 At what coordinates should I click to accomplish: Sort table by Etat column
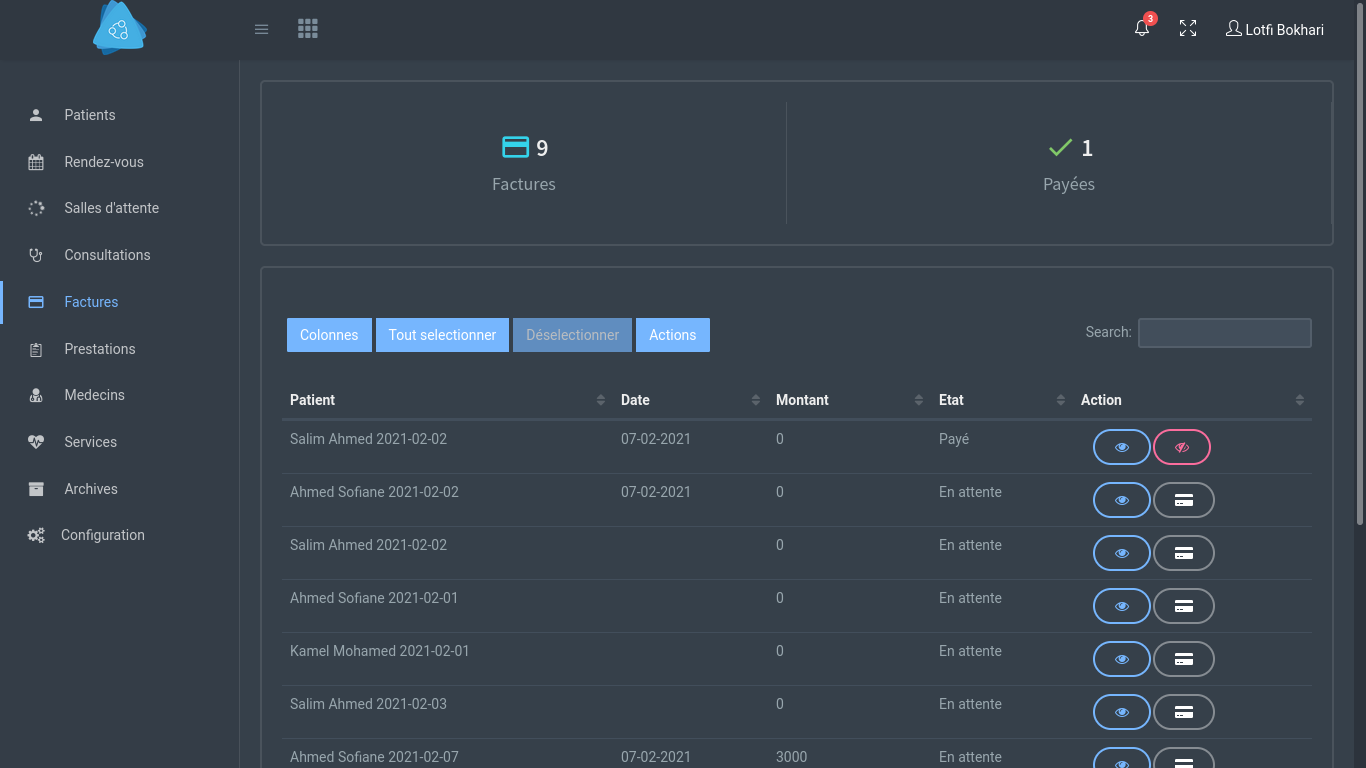[x=1002, y=400]
